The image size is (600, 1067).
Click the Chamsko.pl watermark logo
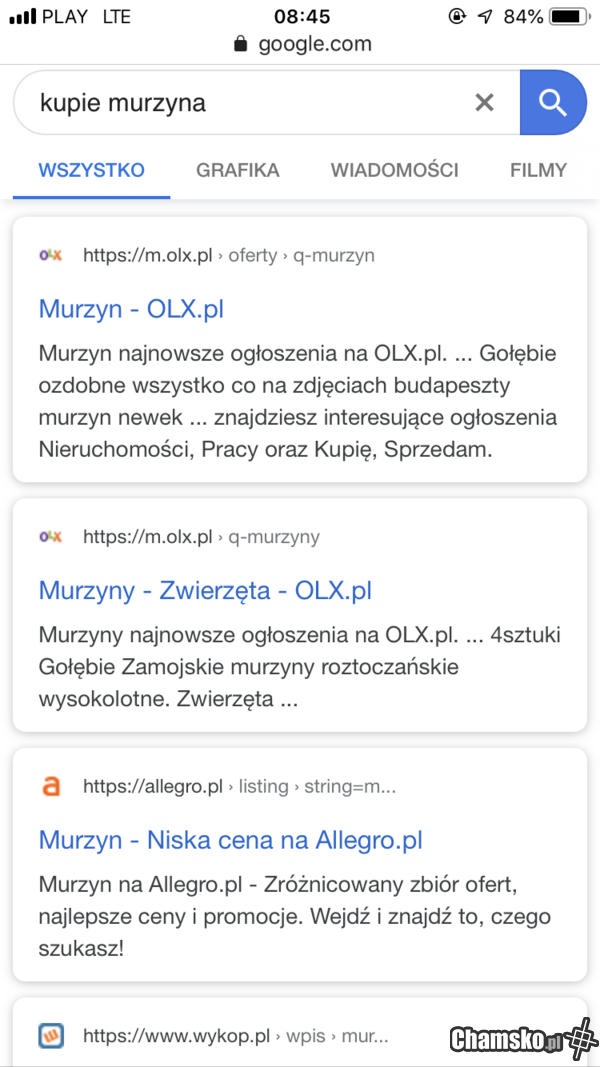[x=520, y=1038]
